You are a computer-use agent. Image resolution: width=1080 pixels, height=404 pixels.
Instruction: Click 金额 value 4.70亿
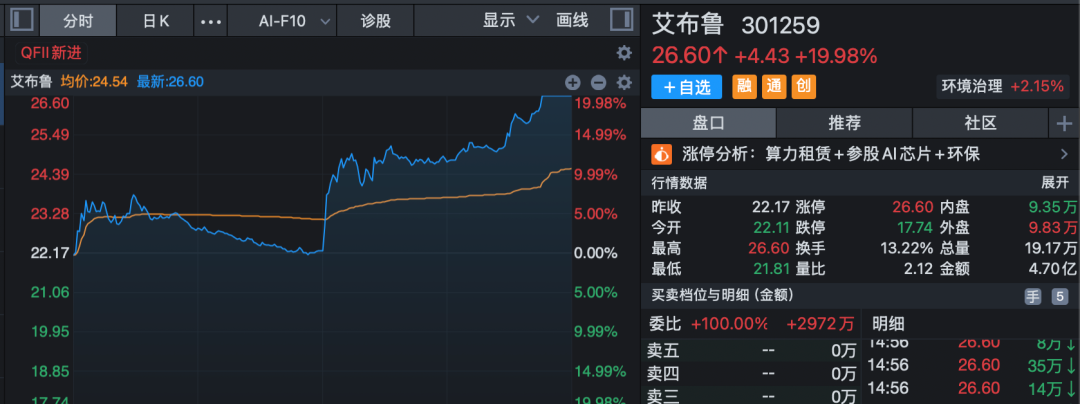point(1050,268)
